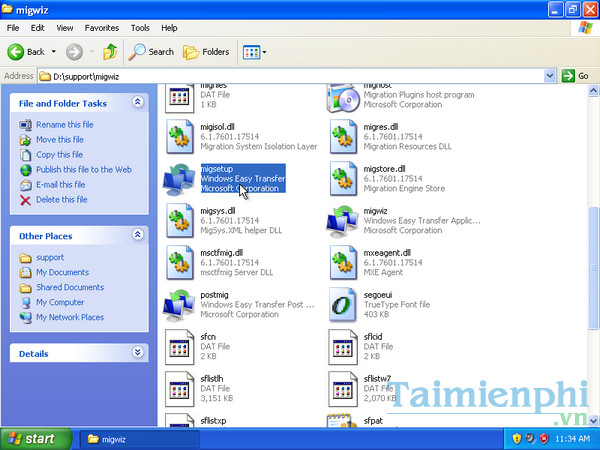Click the Go button
The height and width of the screenshot is (450, 600).
[575, 76]
